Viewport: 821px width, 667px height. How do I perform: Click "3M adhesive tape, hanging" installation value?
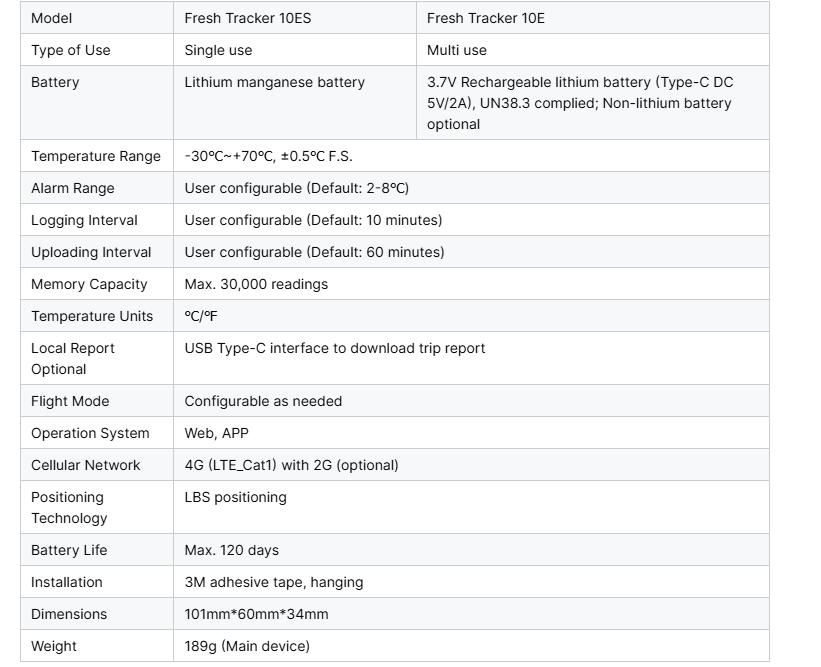pyautogui.click(x=273, y=582)
